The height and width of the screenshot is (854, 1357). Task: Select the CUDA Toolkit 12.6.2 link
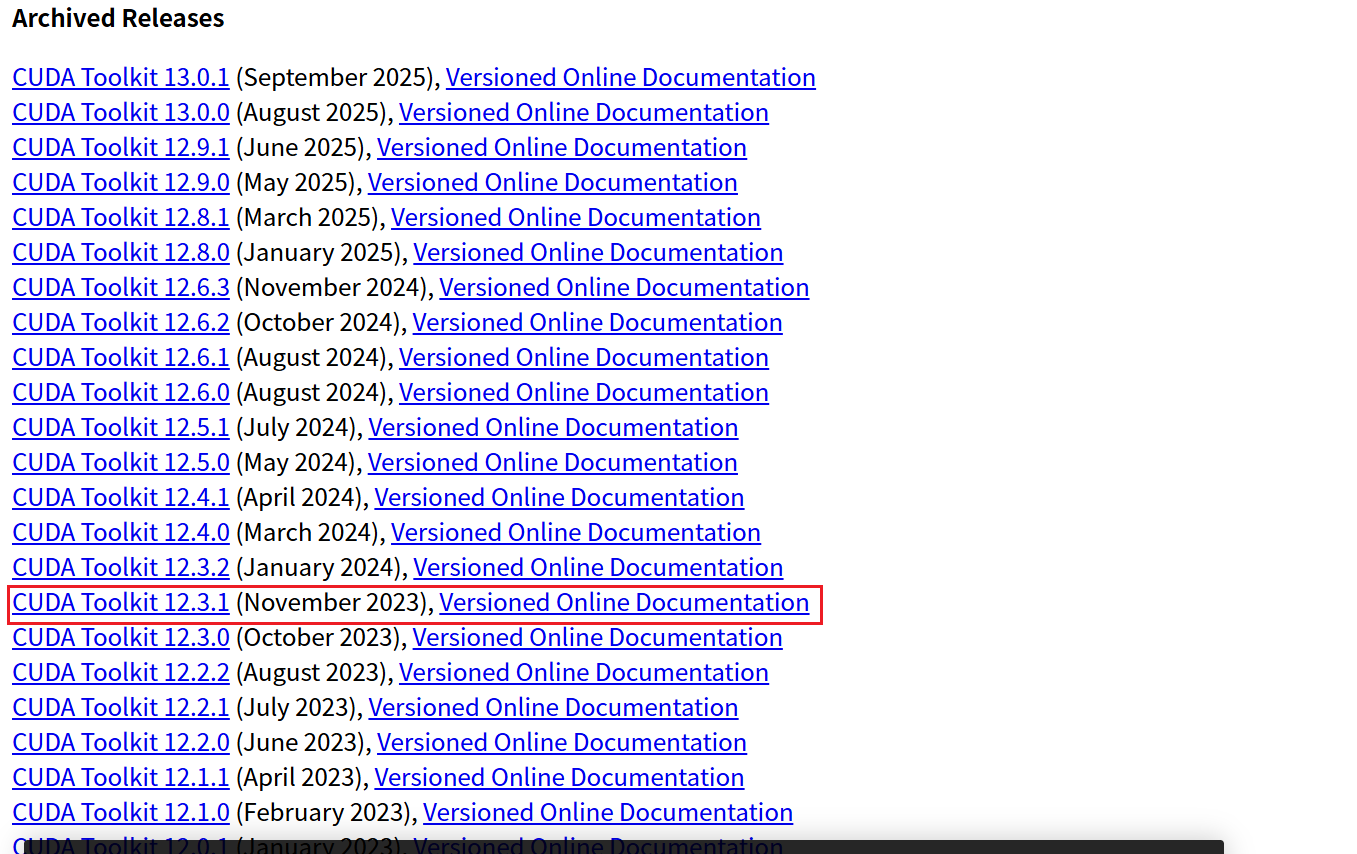click(121, 322)
